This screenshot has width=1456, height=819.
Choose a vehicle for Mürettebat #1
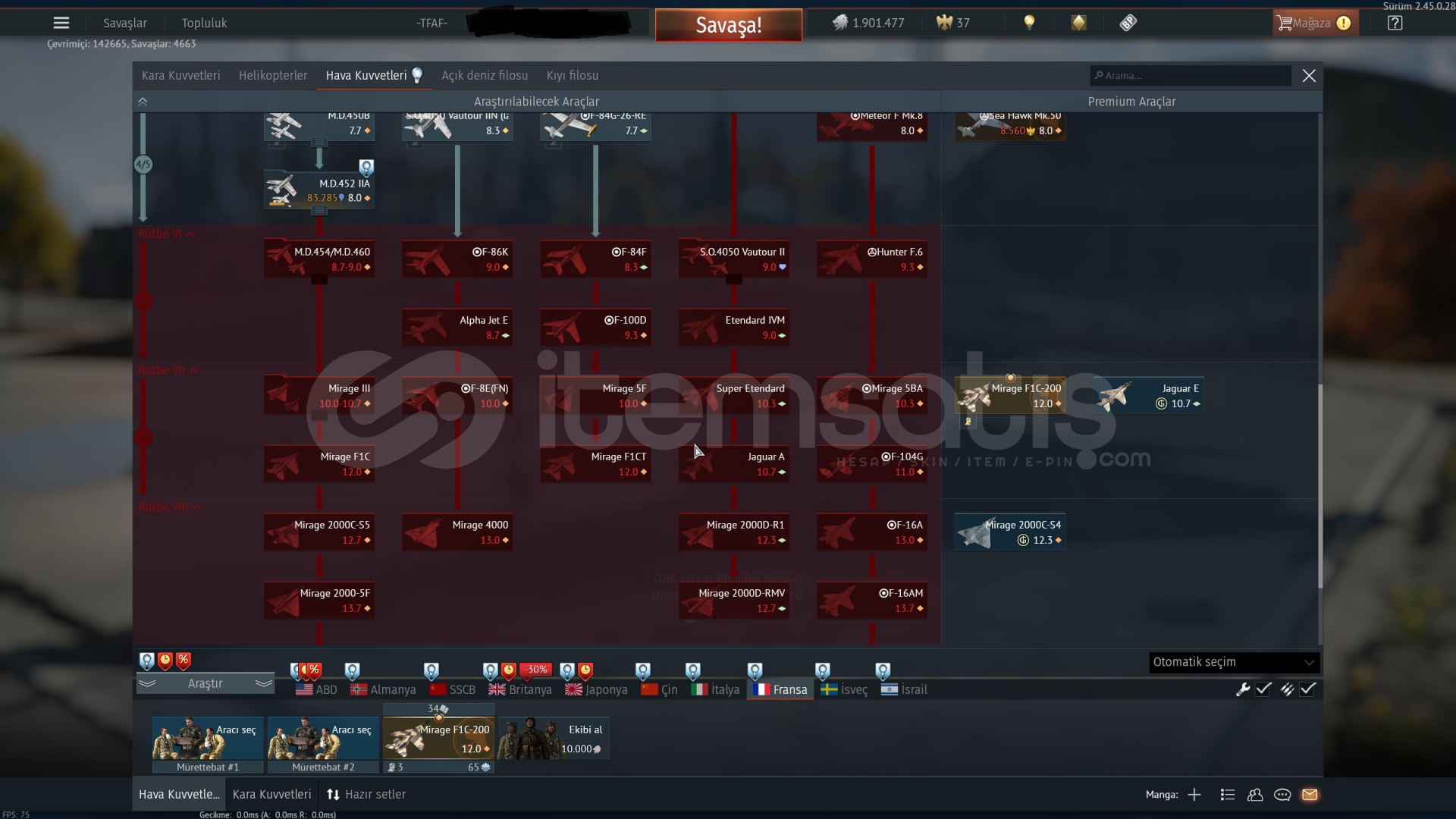[208, 739]
